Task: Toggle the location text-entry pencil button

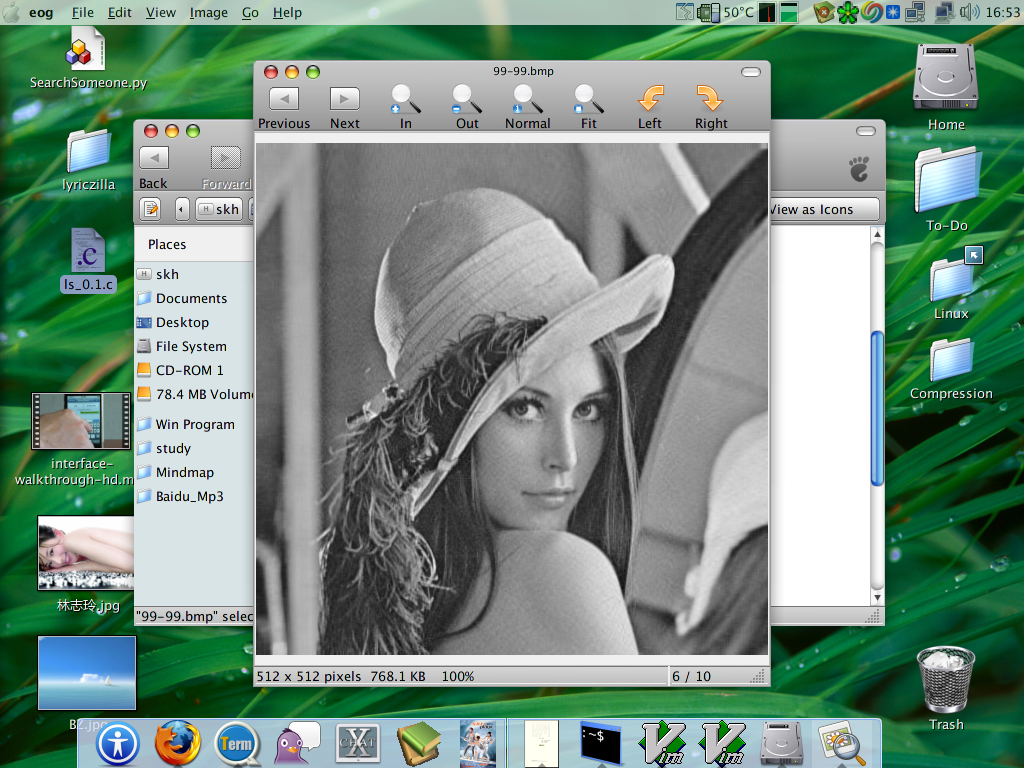Action: click(x=151, y=209)
